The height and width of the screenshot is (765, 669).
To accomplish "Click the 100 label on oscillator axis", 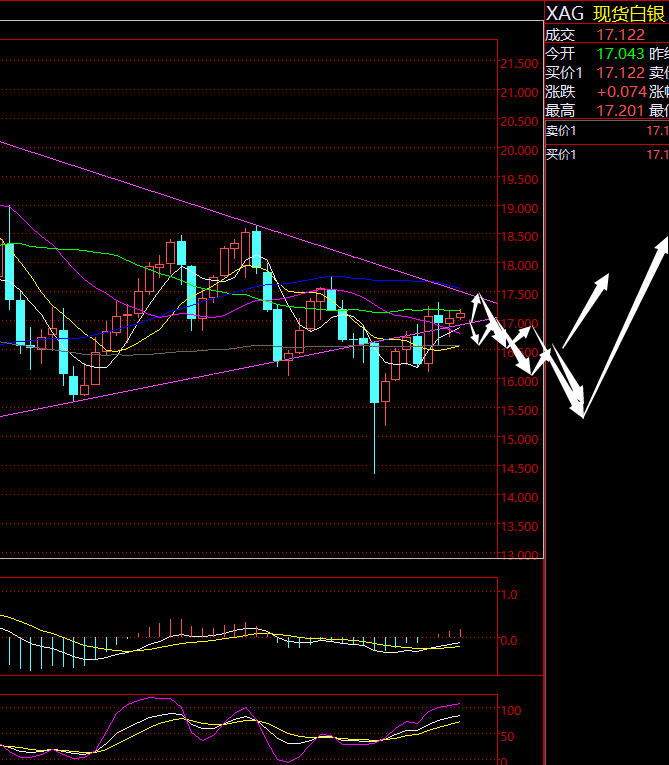I will (511, 711).
